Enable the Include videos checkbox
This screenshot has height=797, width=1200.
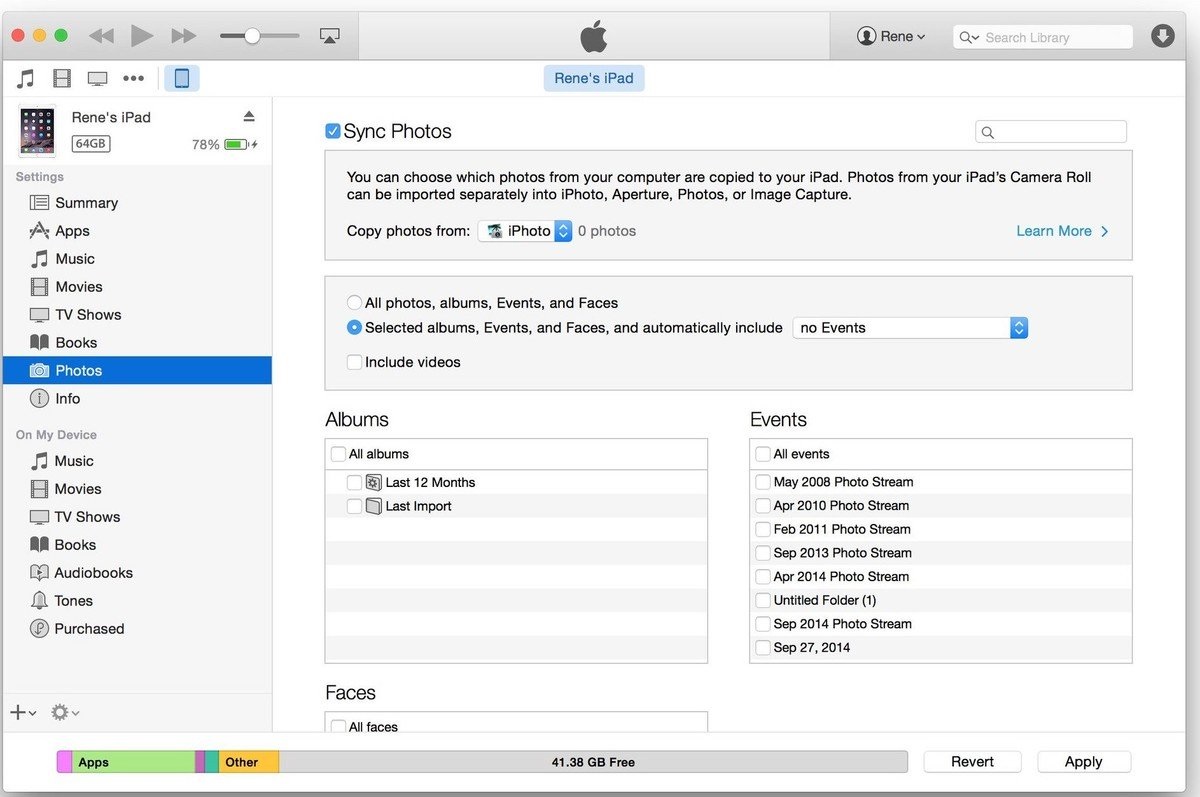pos(354,362)
